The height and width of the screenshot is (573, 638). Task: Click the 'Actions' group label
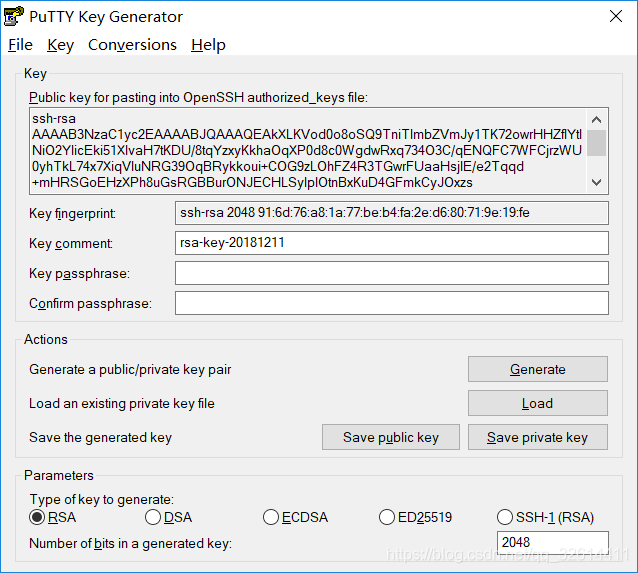coord(46,339)
